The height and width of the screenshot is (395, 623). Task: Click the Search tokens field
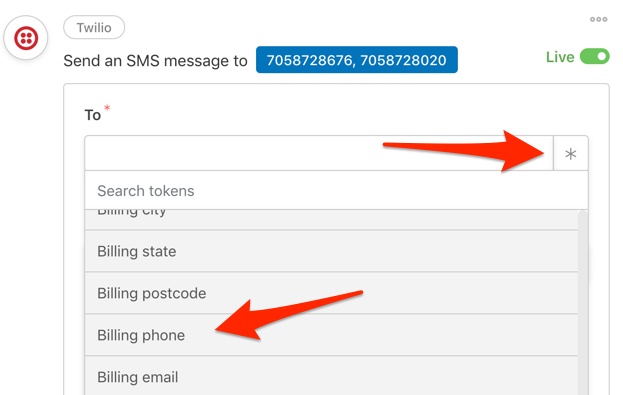336,191
